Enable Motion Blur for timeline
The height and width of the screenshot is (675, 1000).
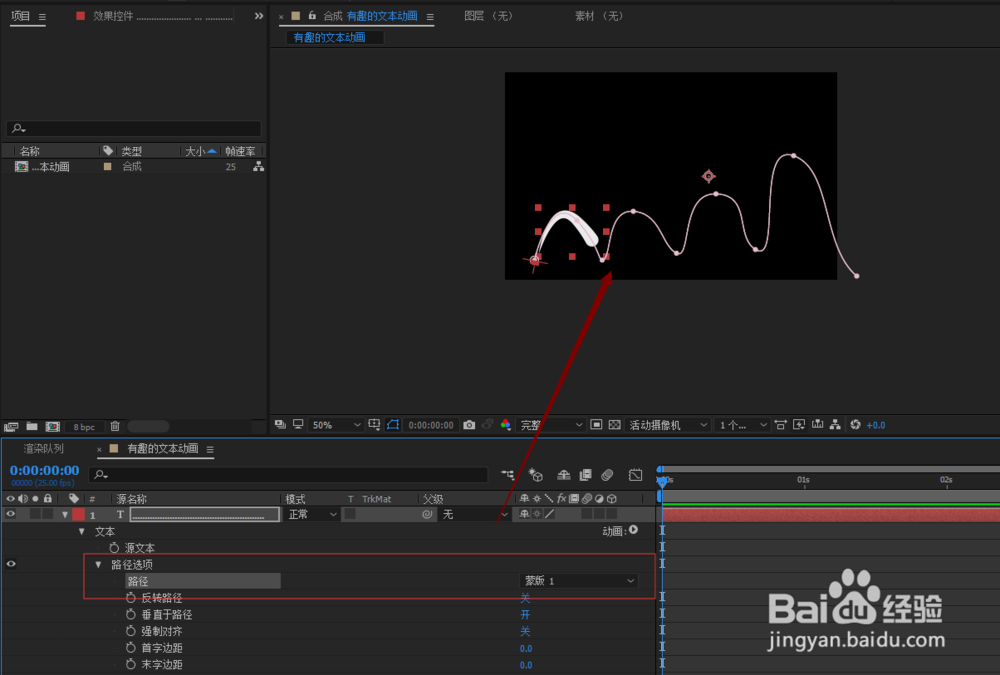click(x=607, y=475)
